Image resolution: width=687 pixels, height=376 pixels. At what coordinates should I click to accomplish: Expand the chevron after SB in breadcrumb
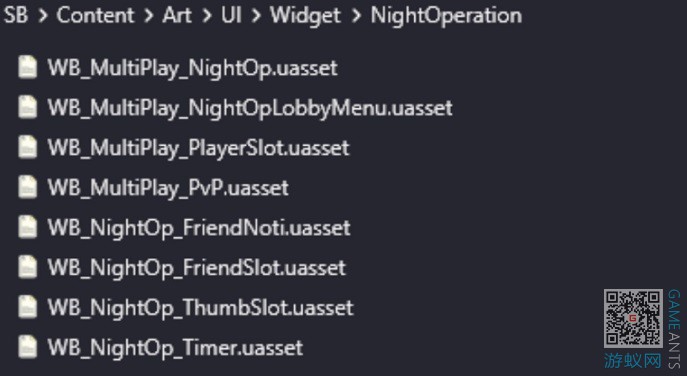[42, 16]
